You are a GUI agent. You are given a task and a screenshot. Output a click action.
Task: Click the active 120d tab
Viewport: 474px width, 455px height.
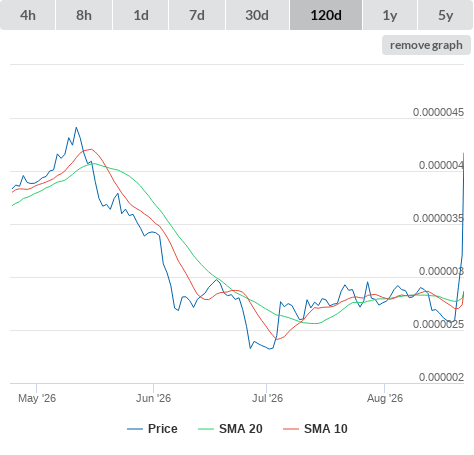click(326, 15)
